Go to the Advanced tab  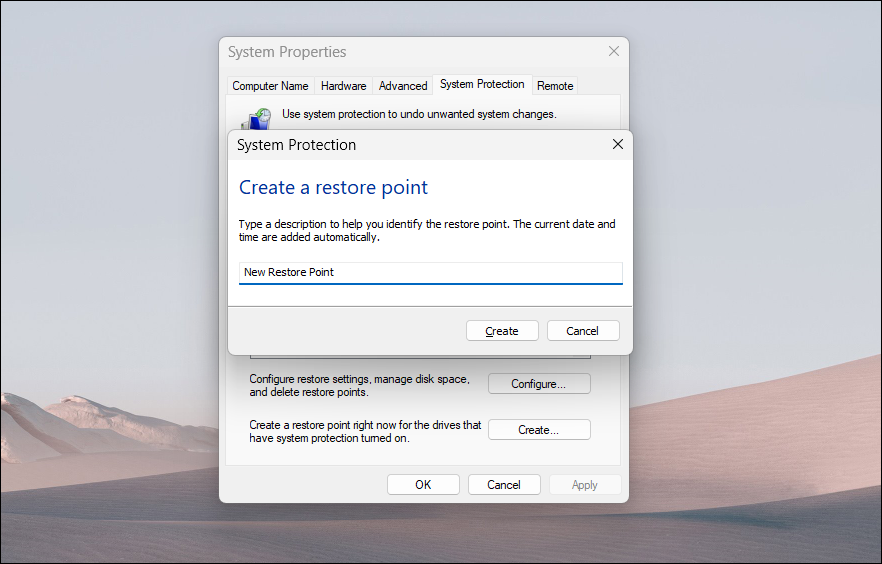click(x=403, y=86)
